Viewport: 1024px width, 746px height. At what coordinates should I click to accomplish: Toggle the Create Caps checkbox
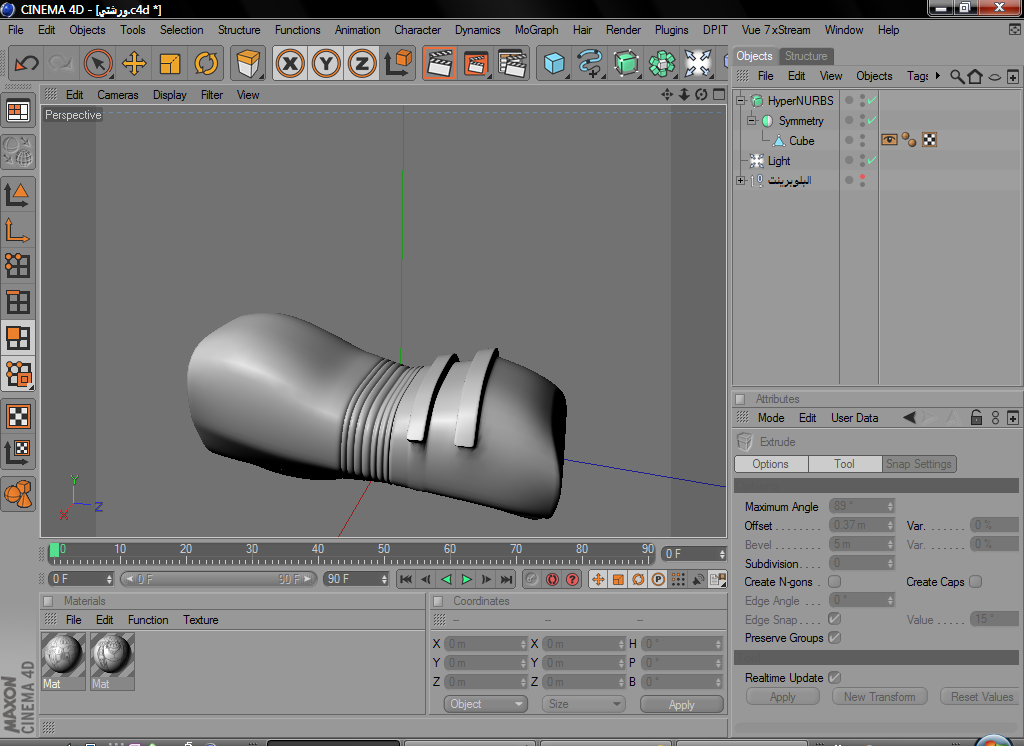coord(975,582)
